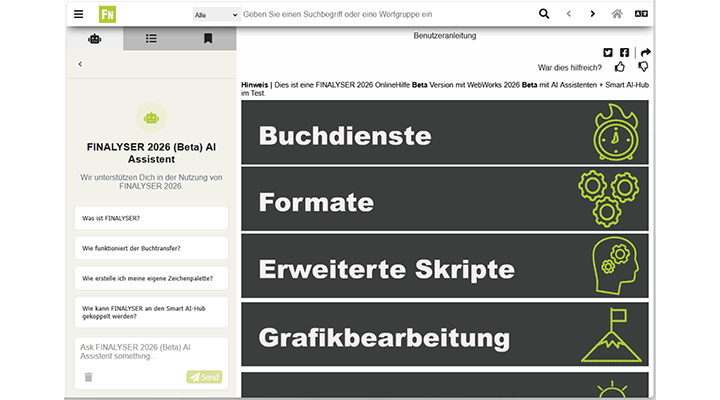
Task: Click the head with gears icon
Action: click(615, 265)
